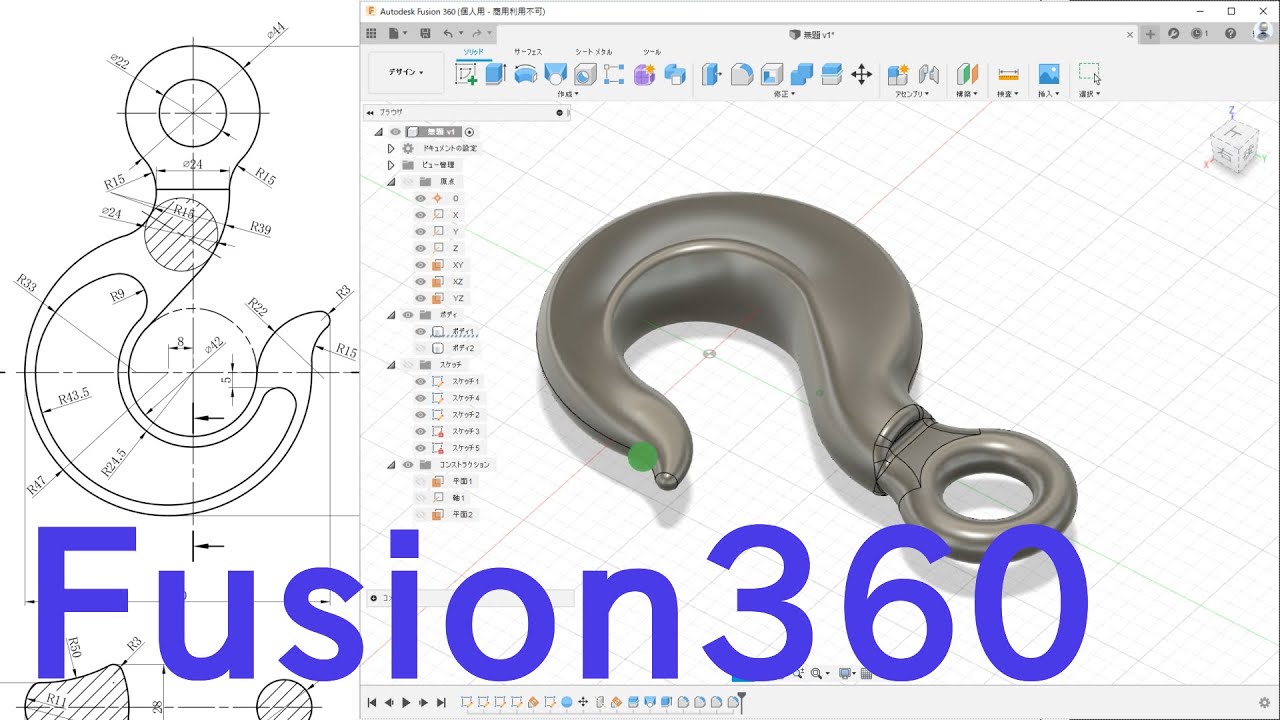Viewport: 1280px width, 720px height.
Task: Click the Save floppy disk icon
Action: pyautogui.click(x=425, y=33)
